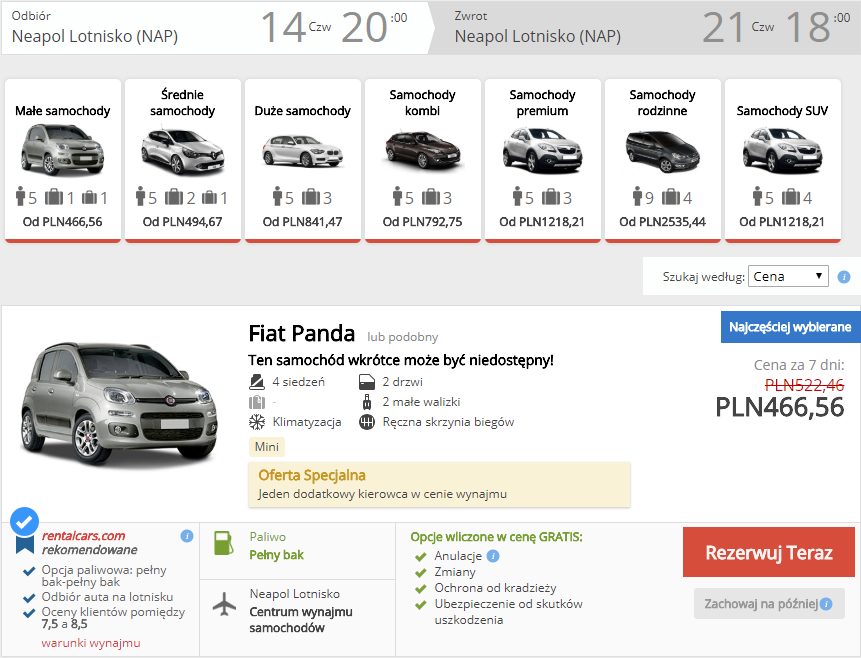Pick the Samochody SUV category

click(x=783, y=160)
